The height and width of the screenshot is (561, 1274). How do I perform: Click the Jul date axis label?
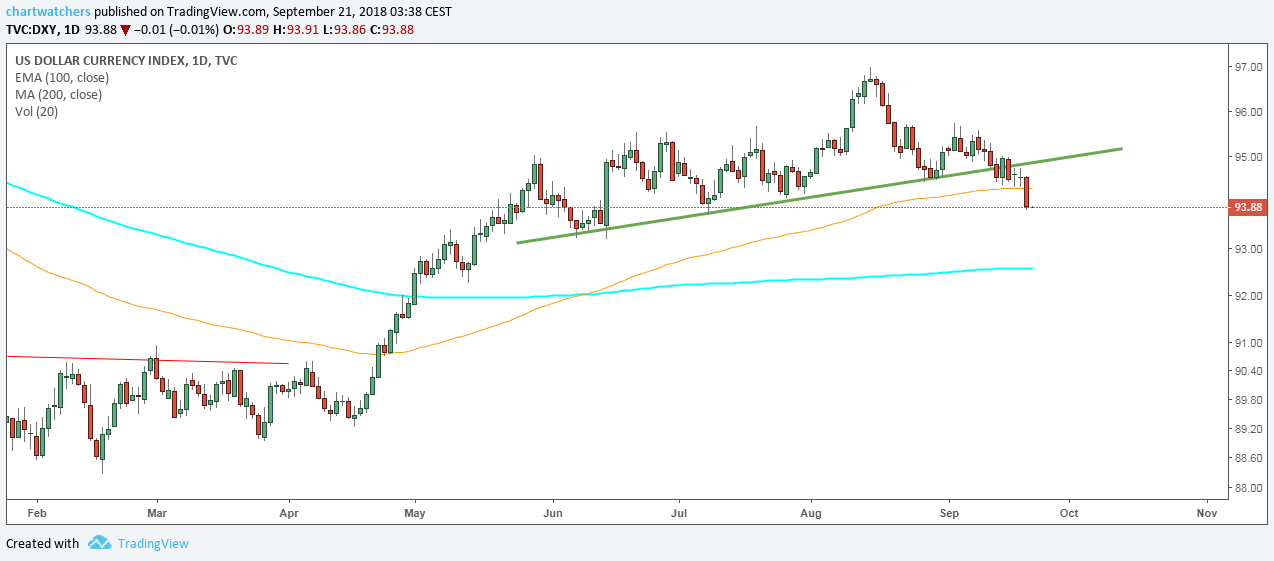coord(678,512)
